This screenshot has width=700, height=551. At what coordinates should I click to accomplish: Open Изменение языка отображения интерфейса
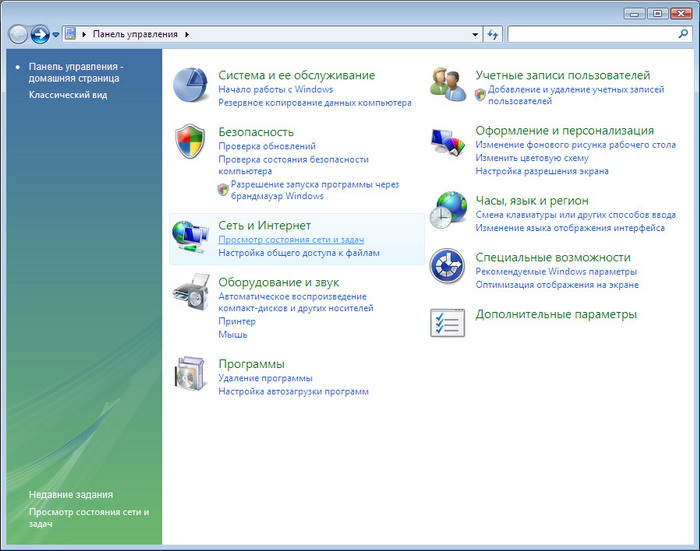click(570, 228)
